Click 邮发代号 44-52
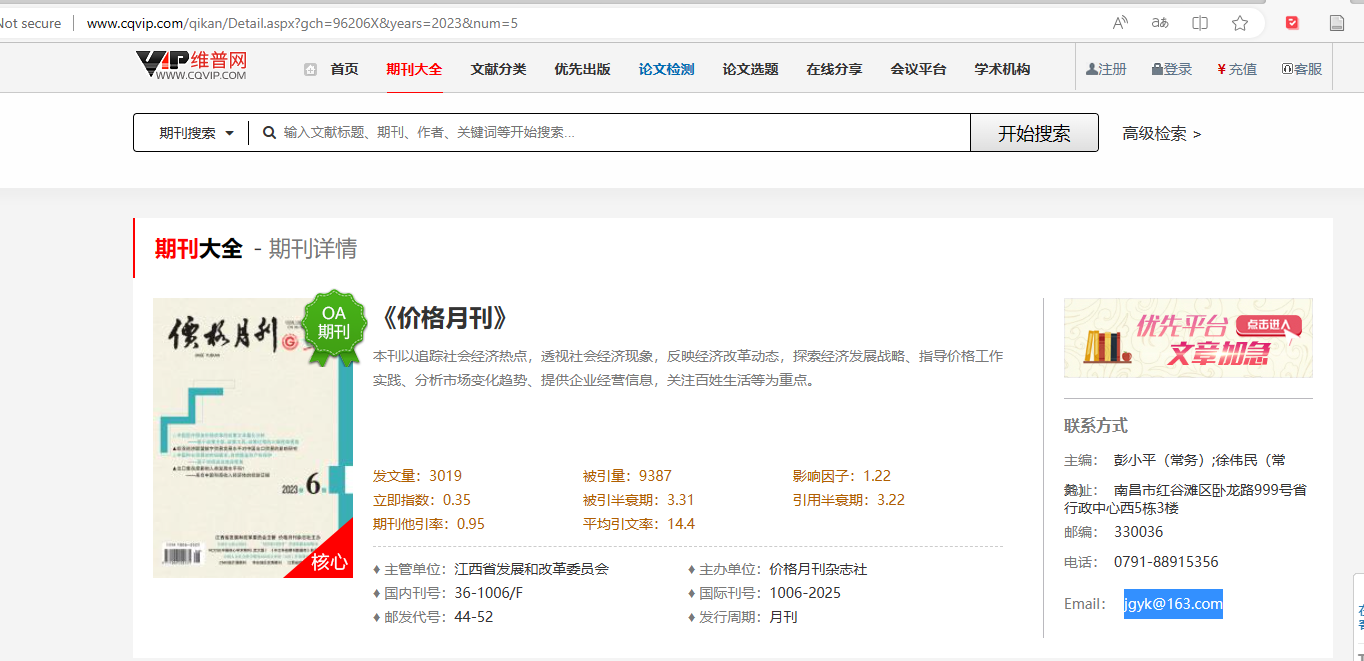Screen dimensions: 1364x661 point(473,617)
